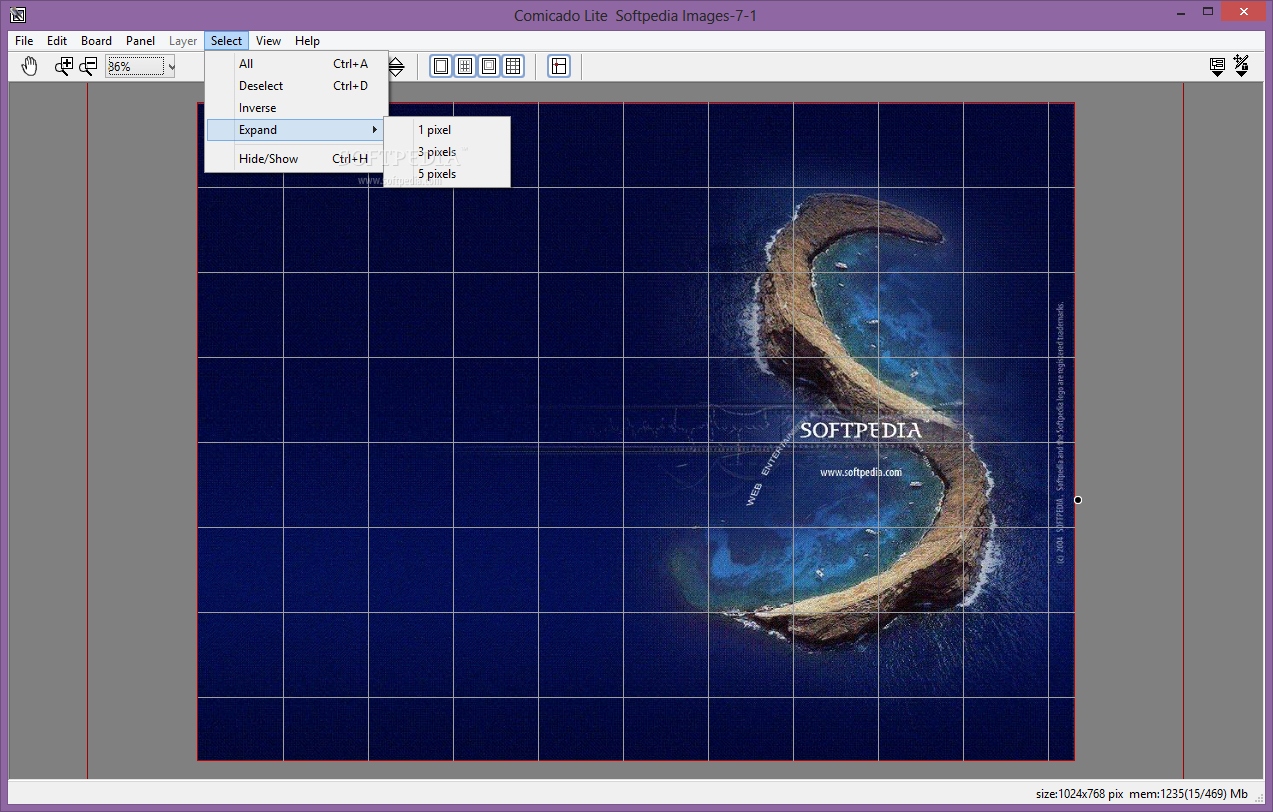This screenshot has width=1273, height=812.
Task: Click the panel split layout icon
Action: 559,67
